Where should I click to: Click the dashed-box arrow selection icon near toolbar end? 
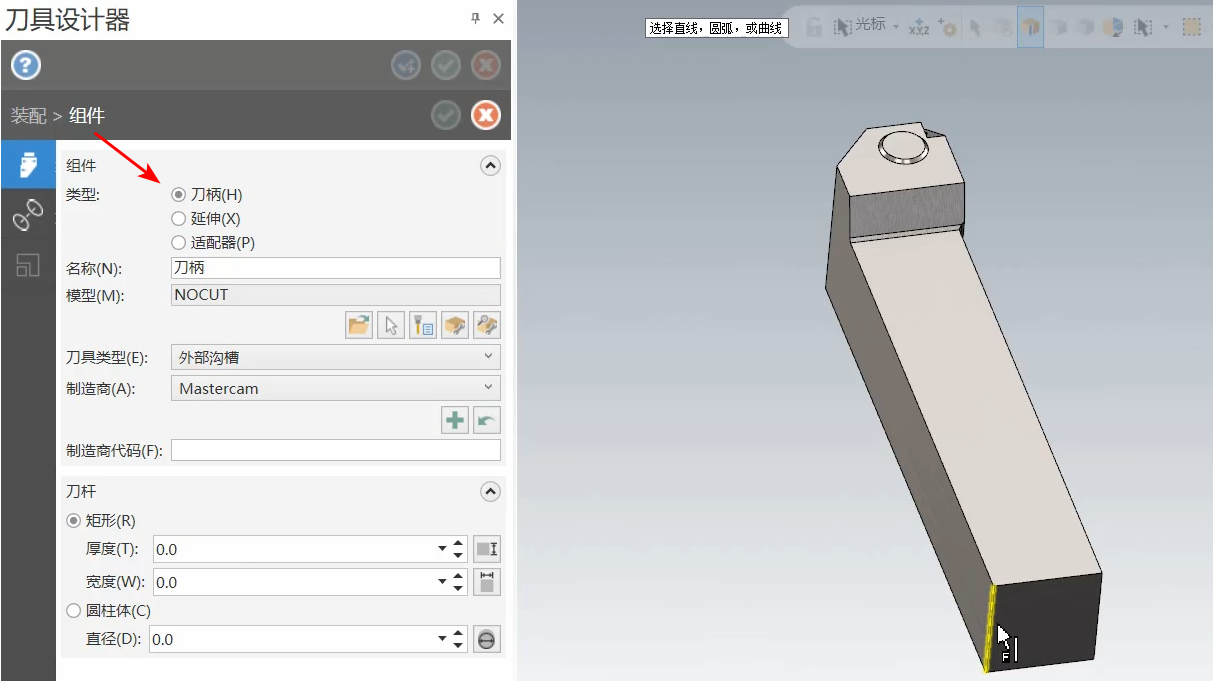[1142, 28]
